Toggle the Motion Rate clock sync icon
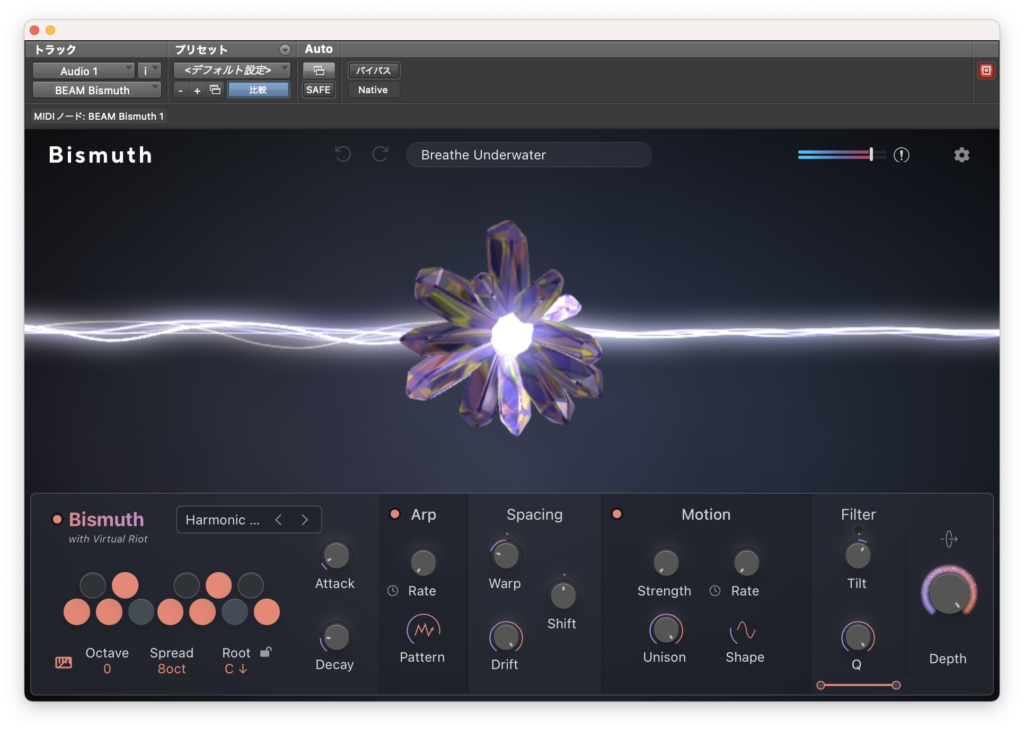Screen dimensions: 1024x730 715,590
